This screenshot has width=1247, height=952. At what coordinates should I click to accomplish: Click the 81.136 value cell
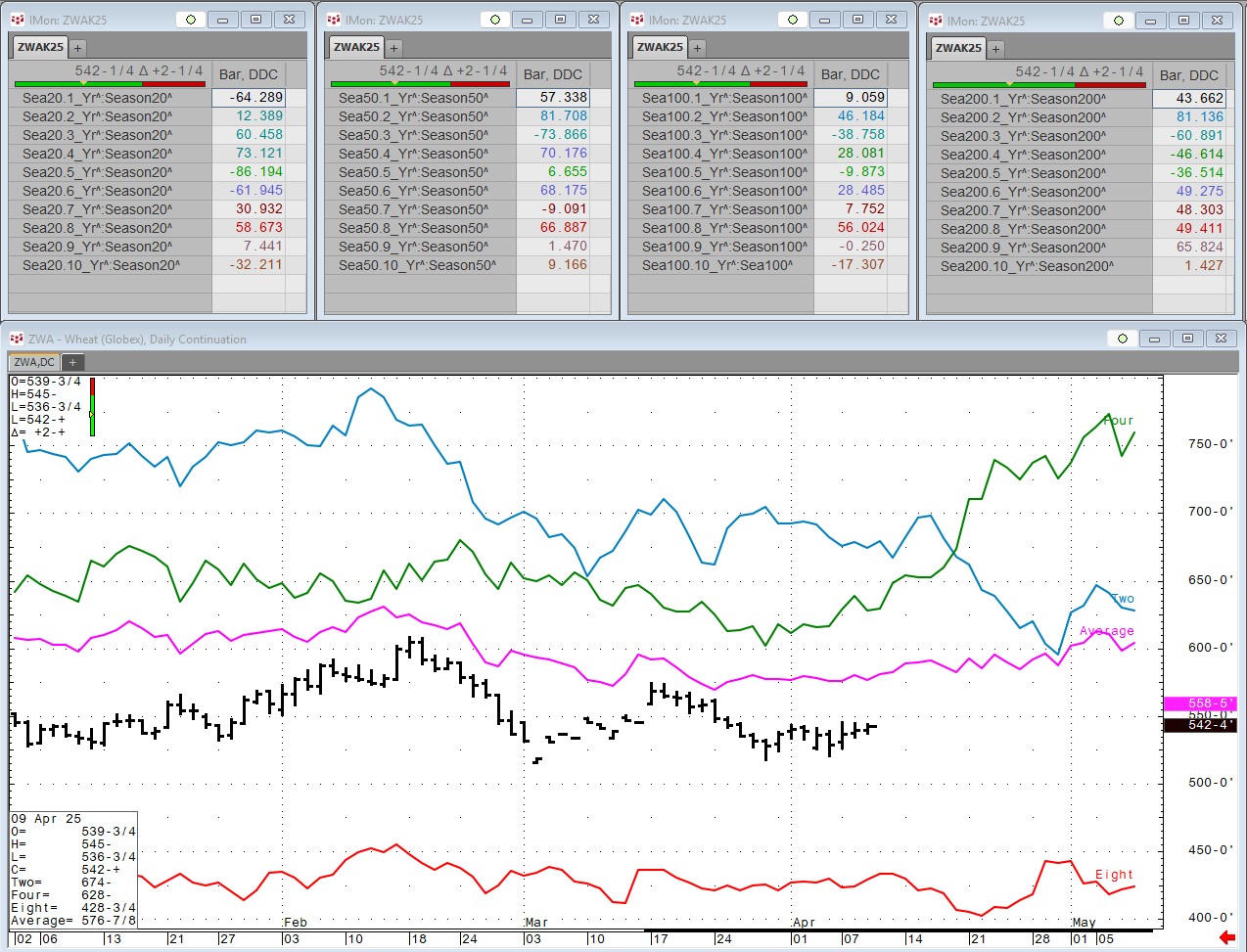point(1189,117)
